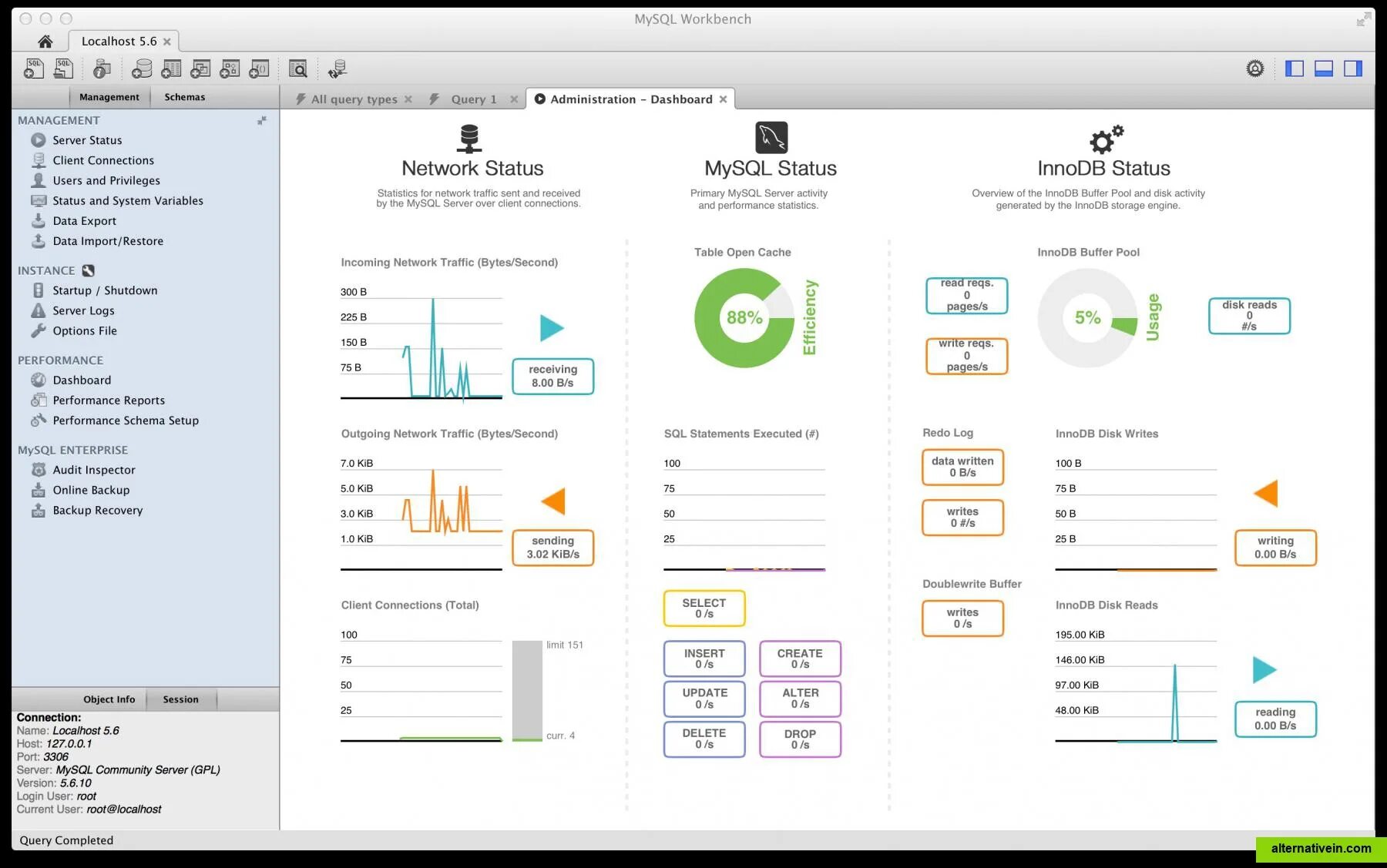Create a new schema icon
The width and height of the screenshot is (1387, 868).
141,69
